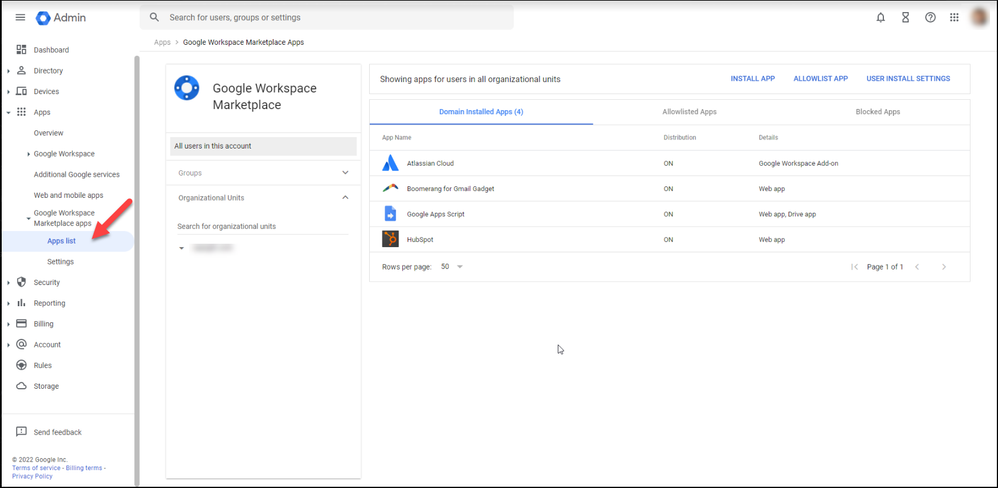This screenshot has height=488, width=998.
Task: Click the Billing card icon
Action: pos(21,323)
